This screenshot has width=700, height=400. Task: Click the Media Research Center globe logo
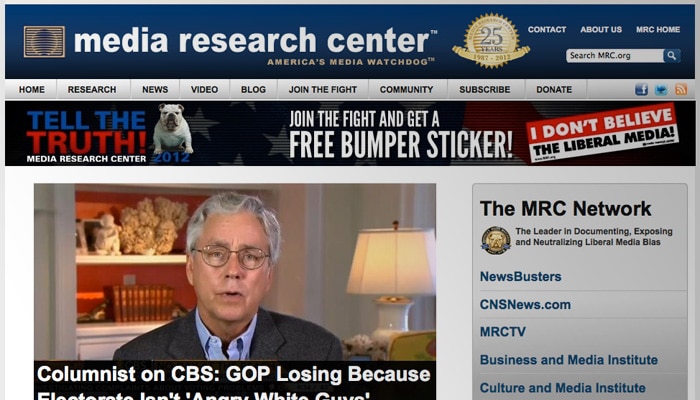[x=44, y=42]
